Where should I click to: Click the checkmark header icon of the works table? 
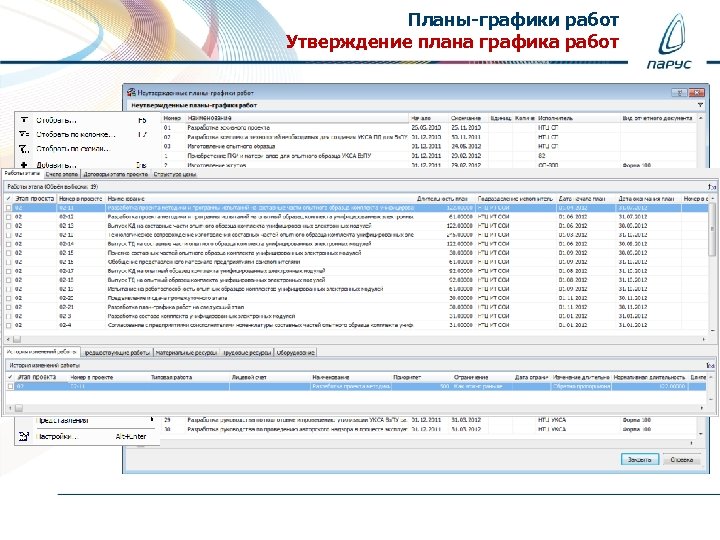coord(9,198)
